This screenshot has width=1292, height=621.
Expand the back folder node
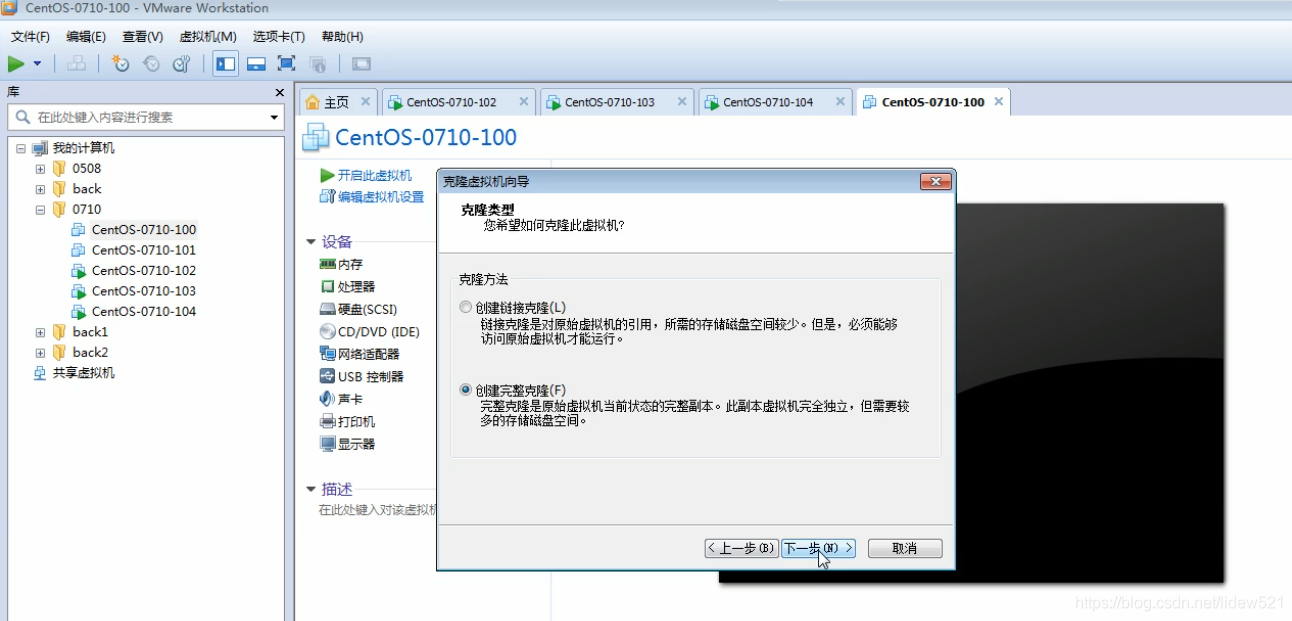tap(40, 189)
